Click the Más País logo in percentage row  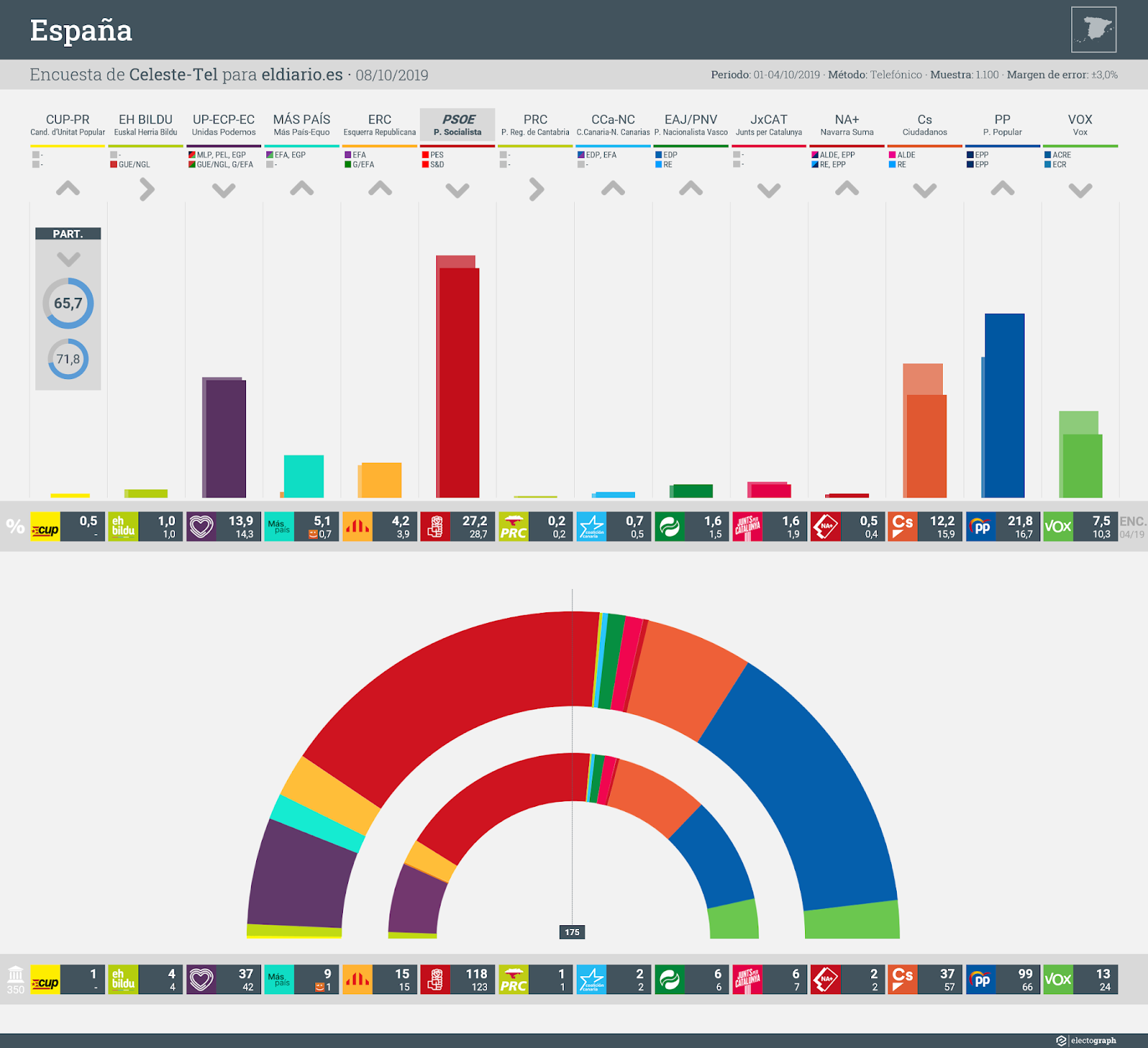[279, 527]
